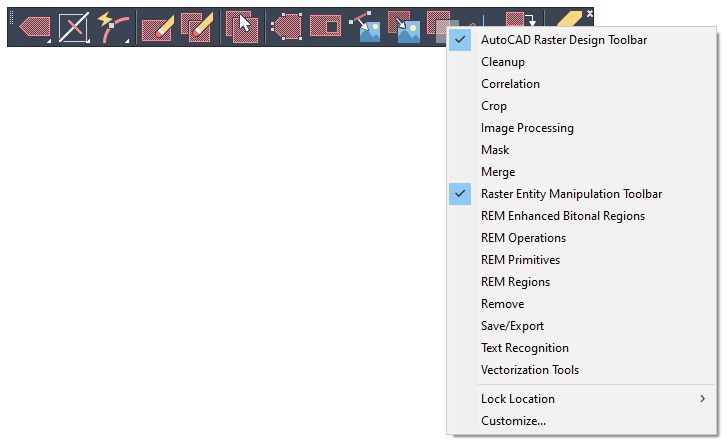Click the crossed-out box flyout icon
The width and height of the screenshot is (727, 445).
(x=74, y=27)
